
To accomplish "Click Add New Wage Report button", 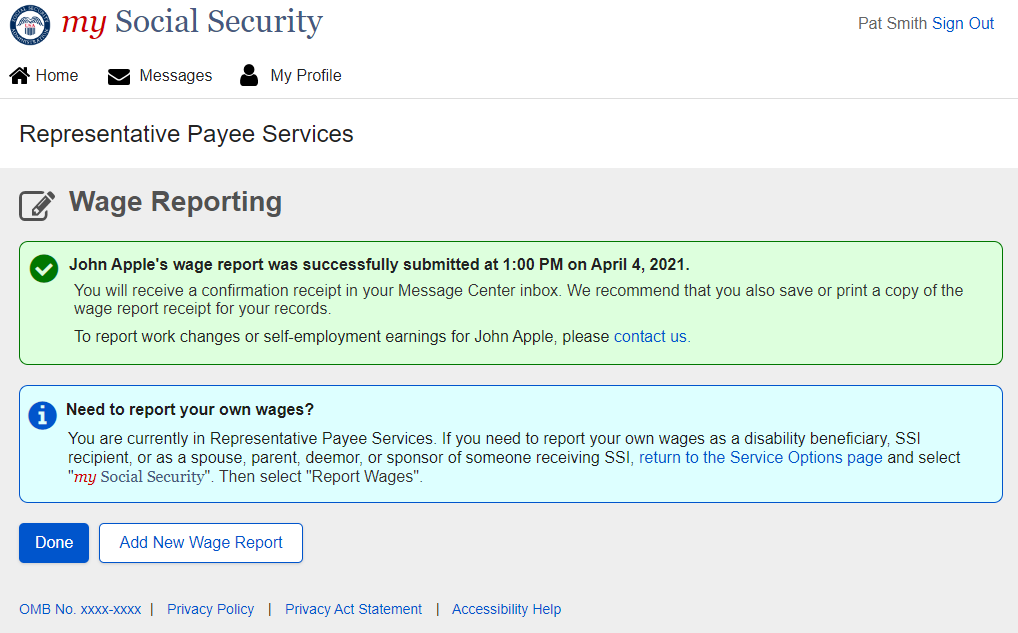I will [201, 543].
